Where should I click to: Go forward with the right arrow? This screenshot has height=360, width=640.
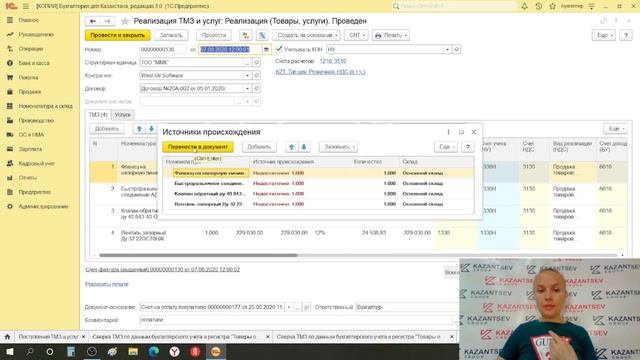coord(107,21)
